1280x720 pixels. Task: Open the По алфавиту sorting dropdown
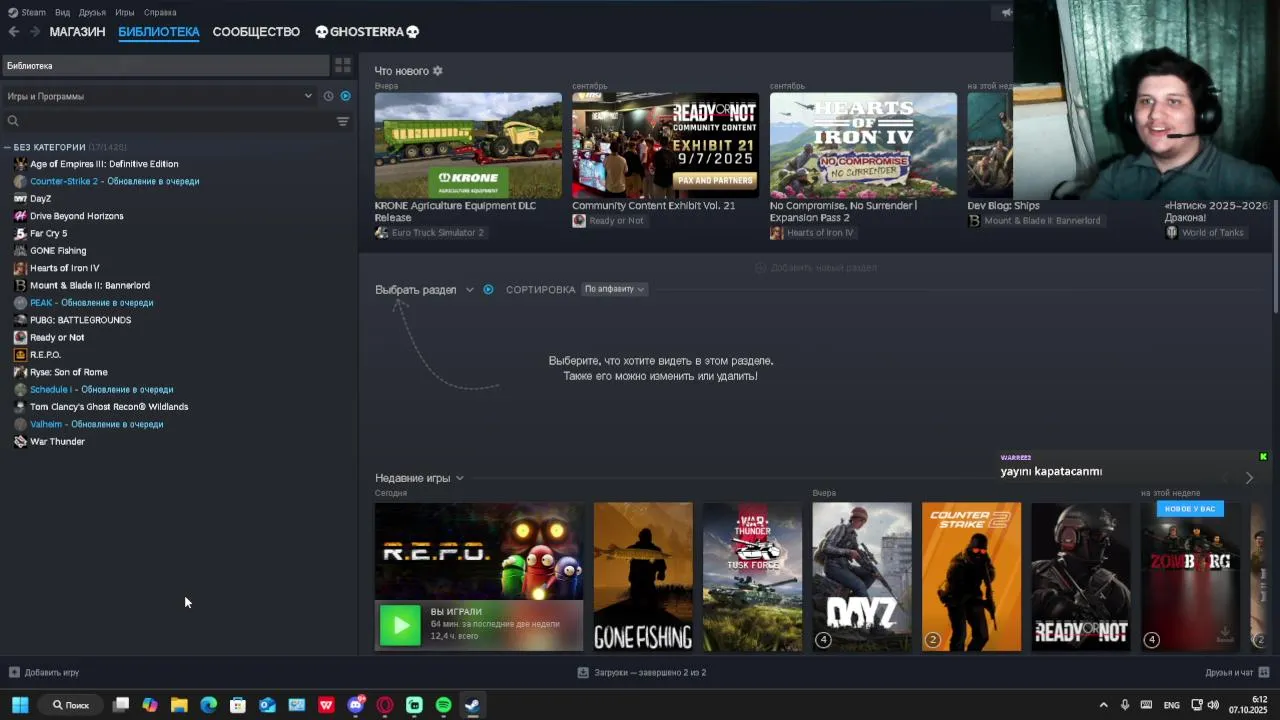(x=614, y=289)
